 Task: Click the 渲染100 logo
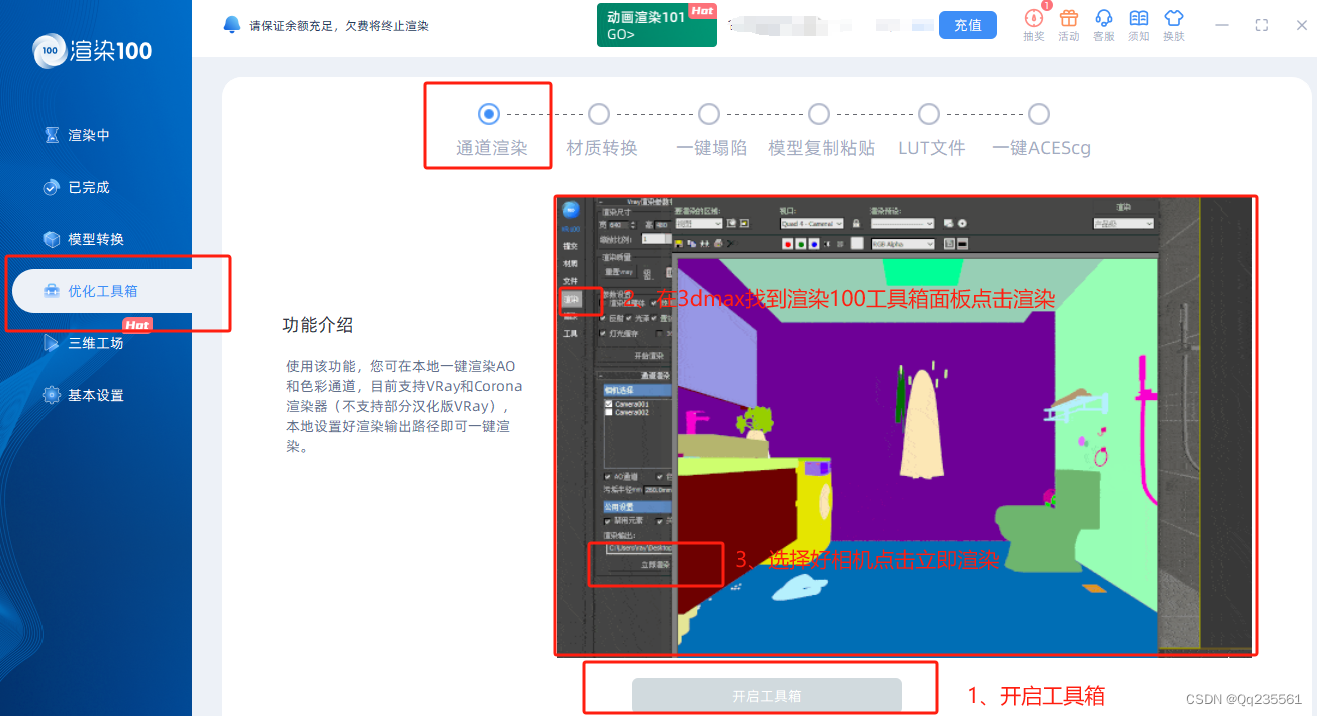point(92,49)
